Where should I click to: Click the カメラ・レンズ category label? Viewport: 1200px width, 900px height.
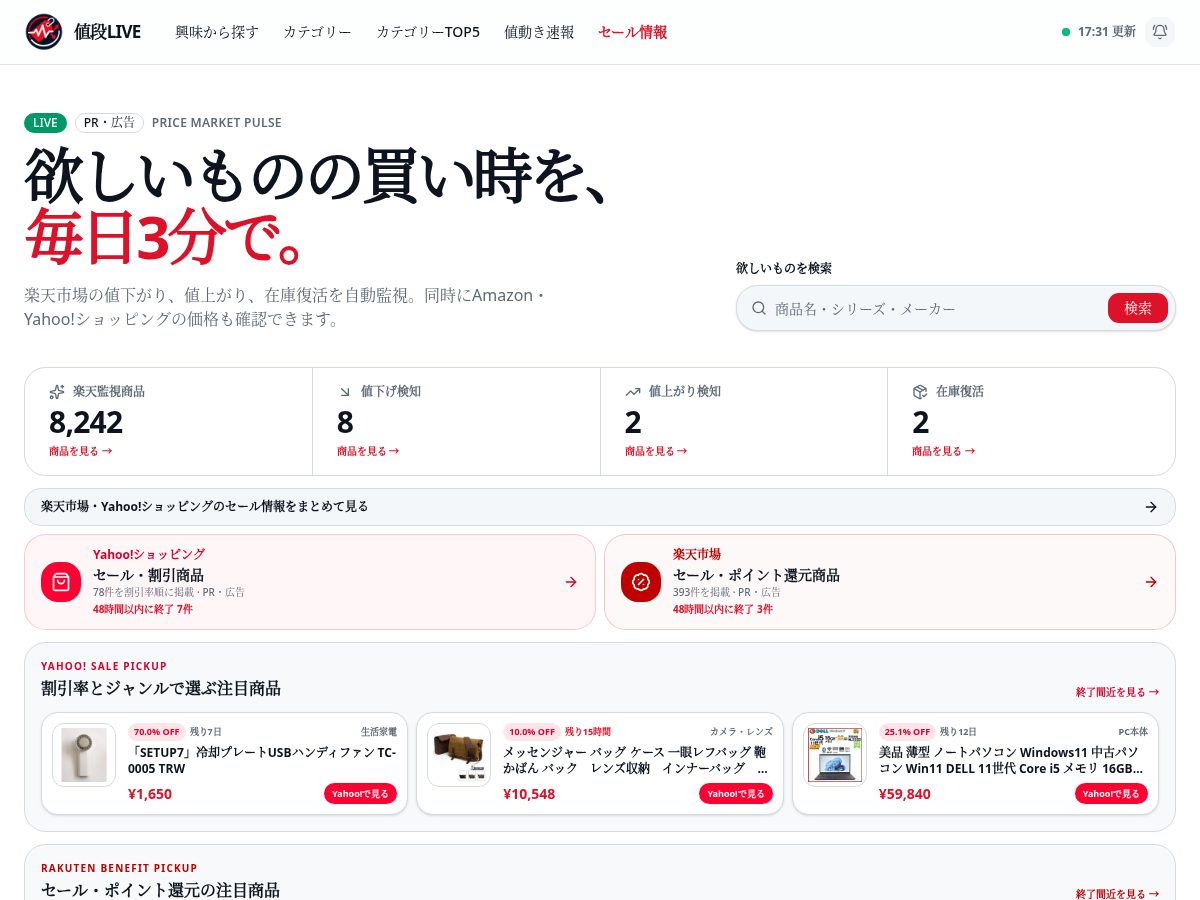[741, 731]
